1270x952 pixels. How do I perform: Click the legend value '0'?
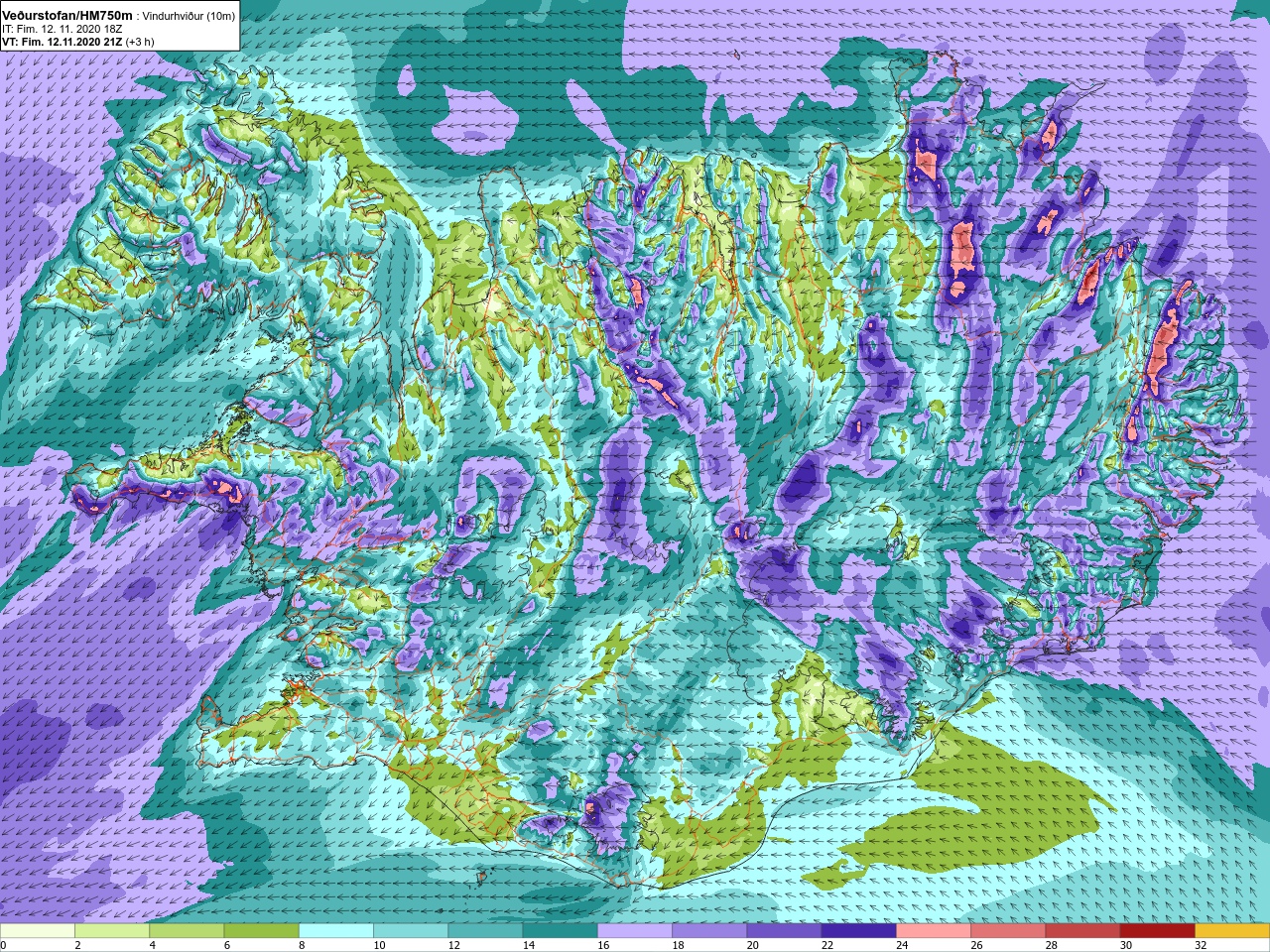click(3, 945)
